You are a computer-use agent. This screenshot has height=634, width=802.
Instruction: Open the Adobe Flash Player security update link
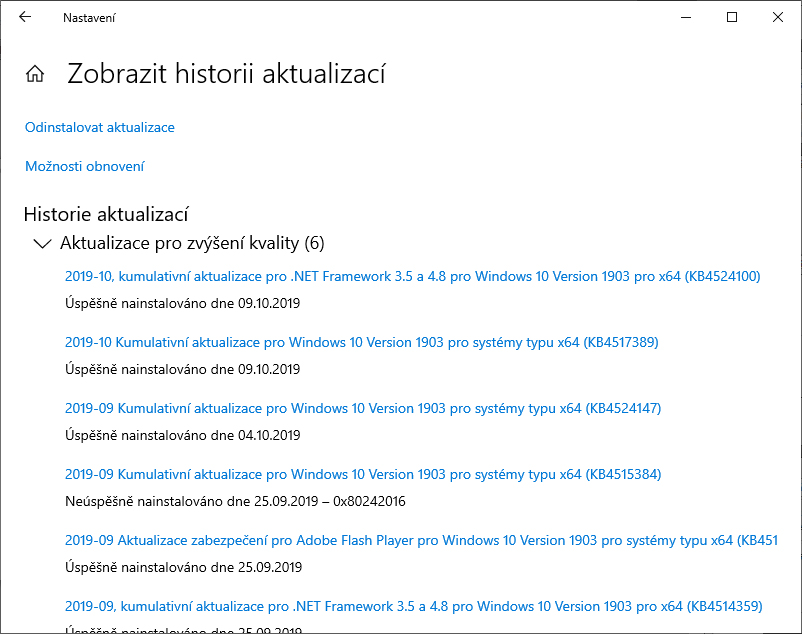[420, 540]
